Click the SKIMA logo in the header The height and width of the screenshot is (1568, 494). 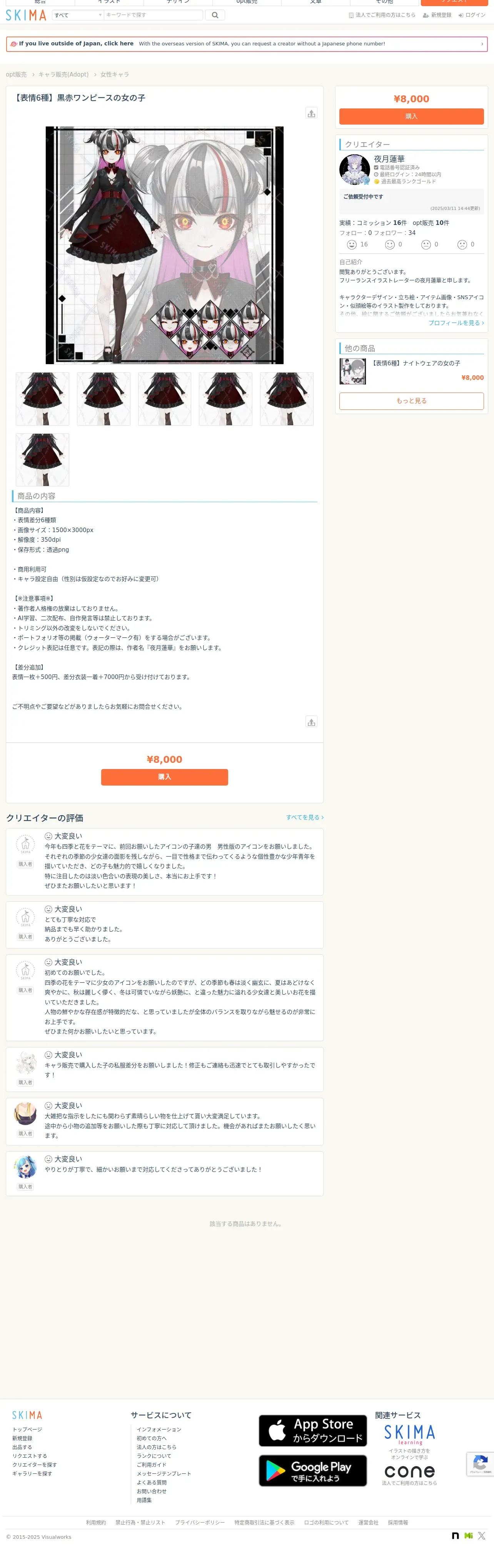[x=25, y=15]
